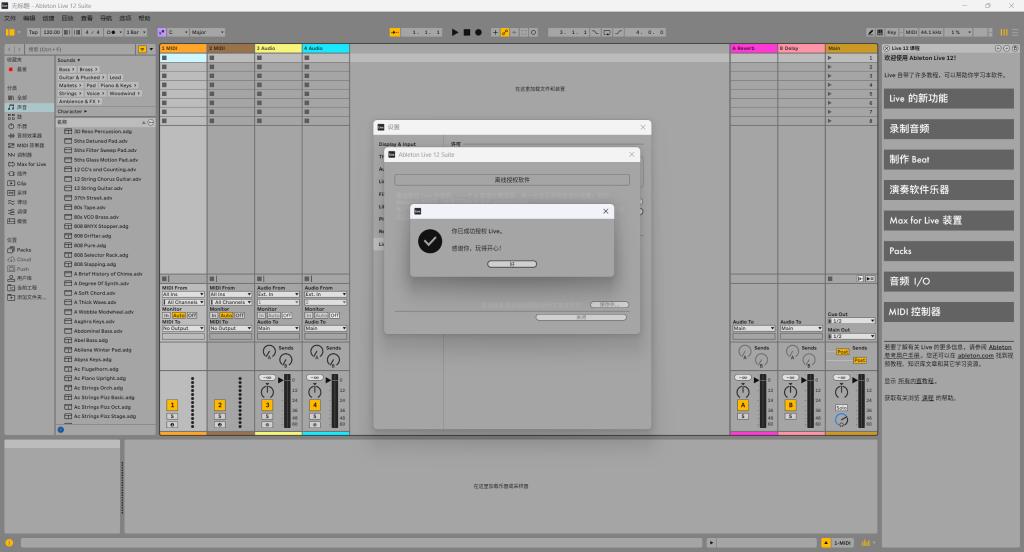Click the browser forward arrow
Viewport: 1024px width, 552px height.
click(x=18, y=49)
